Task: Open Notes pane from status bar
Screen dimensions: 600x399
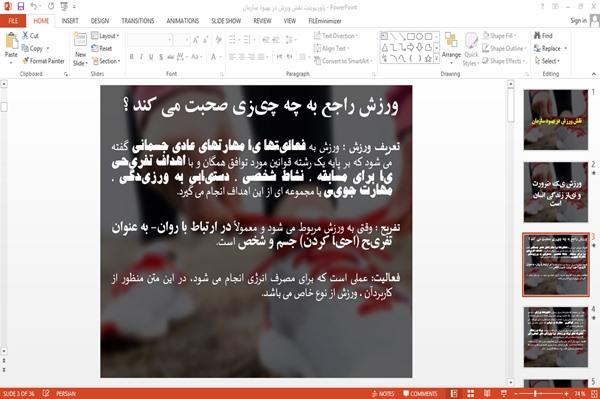Action: (383, 394)
